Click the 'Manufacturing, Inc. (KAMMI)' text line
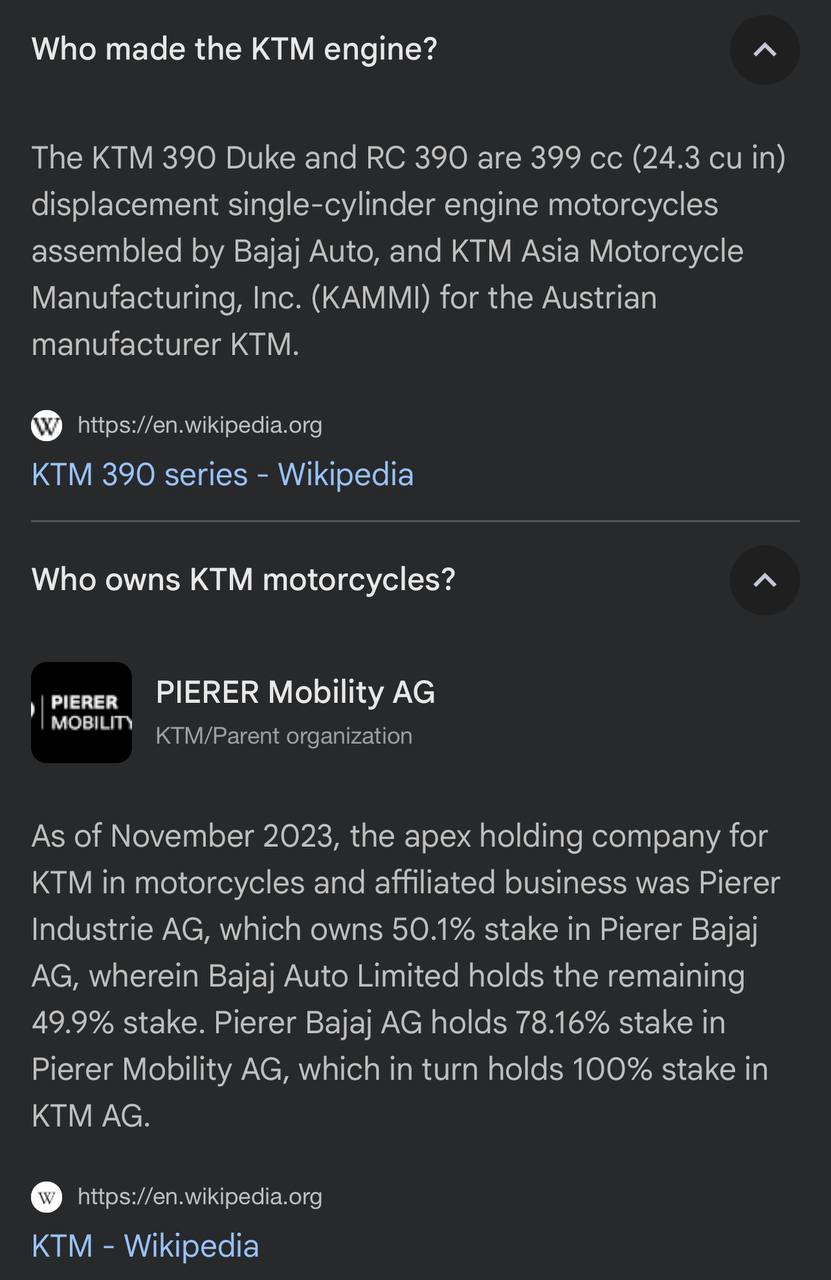This screenshot has width=831, height=1280. click(344, 298)
